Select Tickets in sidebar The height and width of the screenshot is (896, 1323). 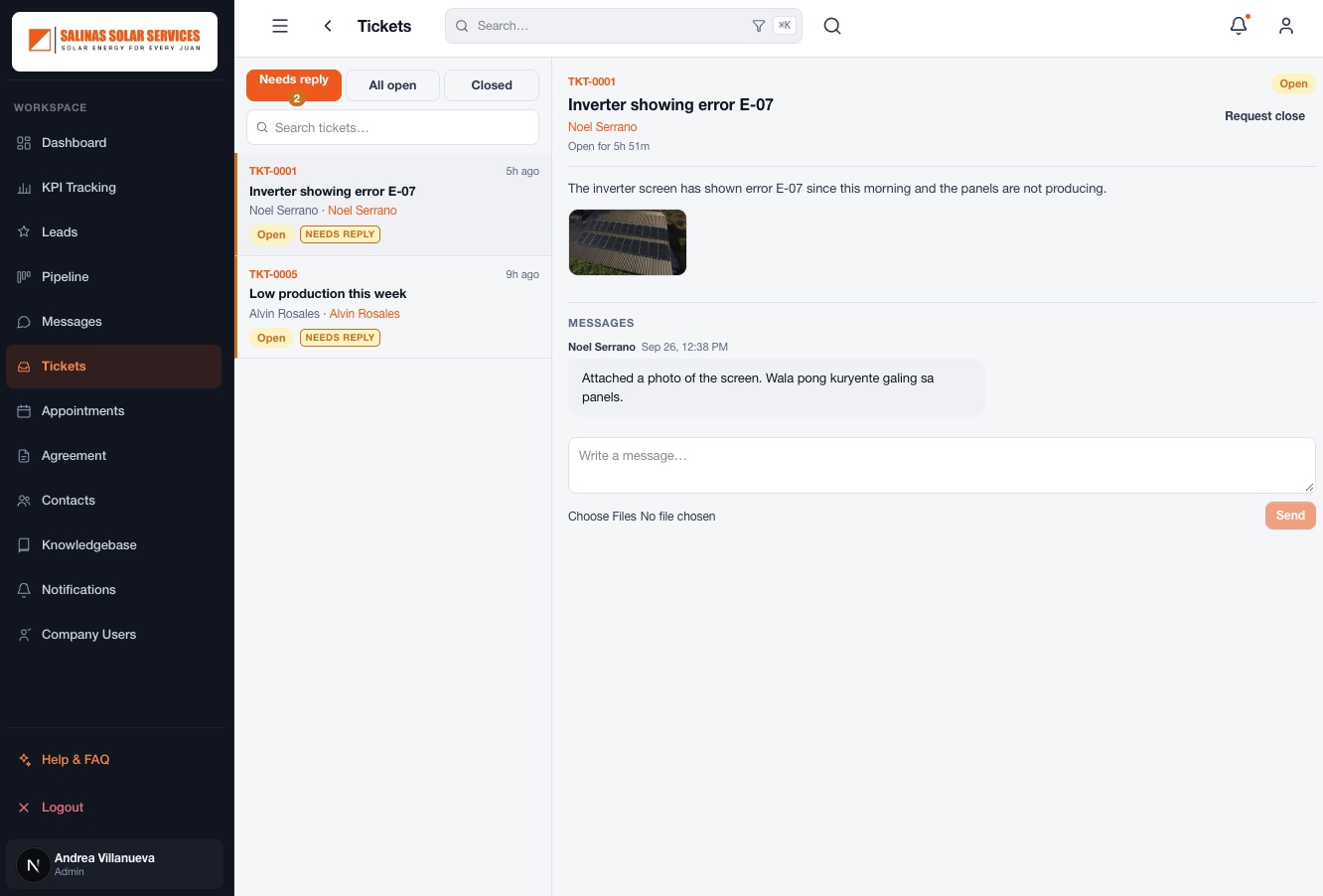point(113,367)
